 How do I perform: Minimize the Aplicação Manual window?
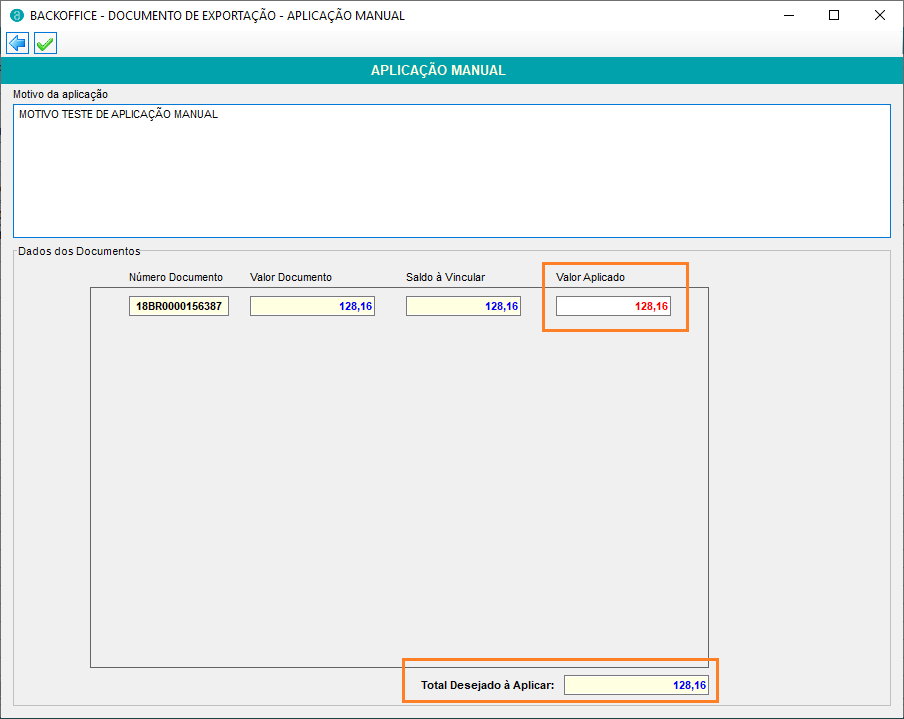click(x=787, y=16)
